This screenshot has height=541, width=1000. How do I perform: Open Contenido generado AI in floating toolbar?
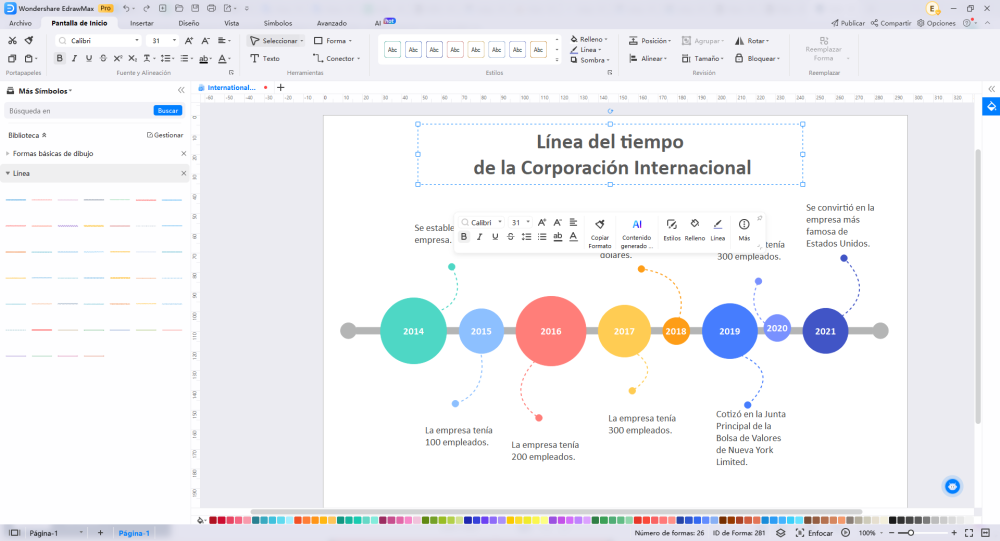[636, 232]
